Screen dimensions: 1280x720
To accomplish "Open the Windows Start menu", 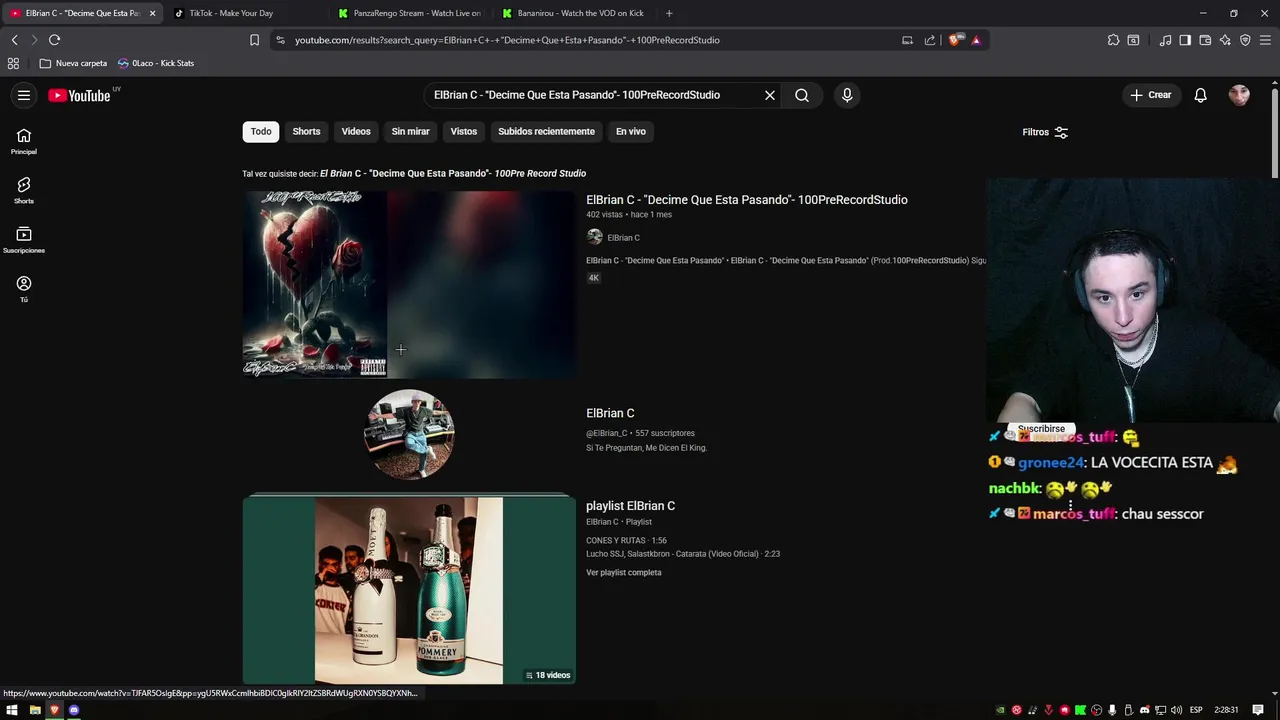I will (12, 710).
